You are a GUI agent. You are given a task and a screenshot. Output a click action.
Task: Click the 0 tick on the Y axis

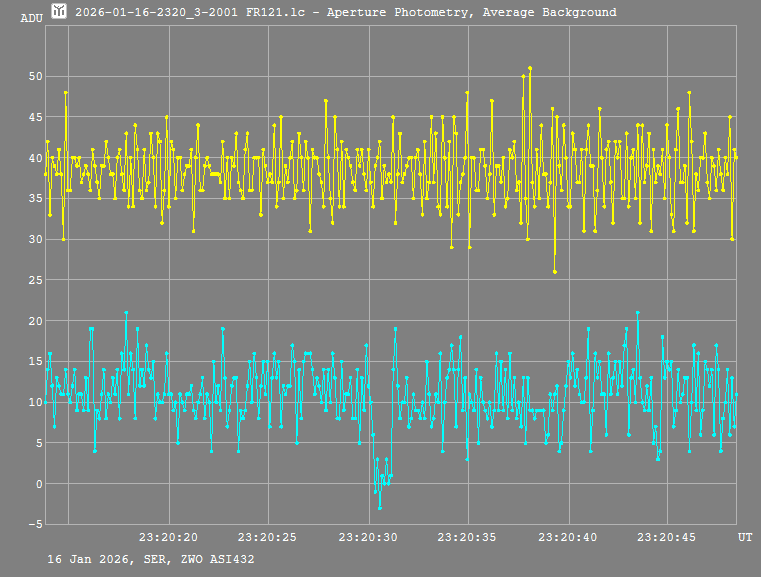[x=38, y=484]
